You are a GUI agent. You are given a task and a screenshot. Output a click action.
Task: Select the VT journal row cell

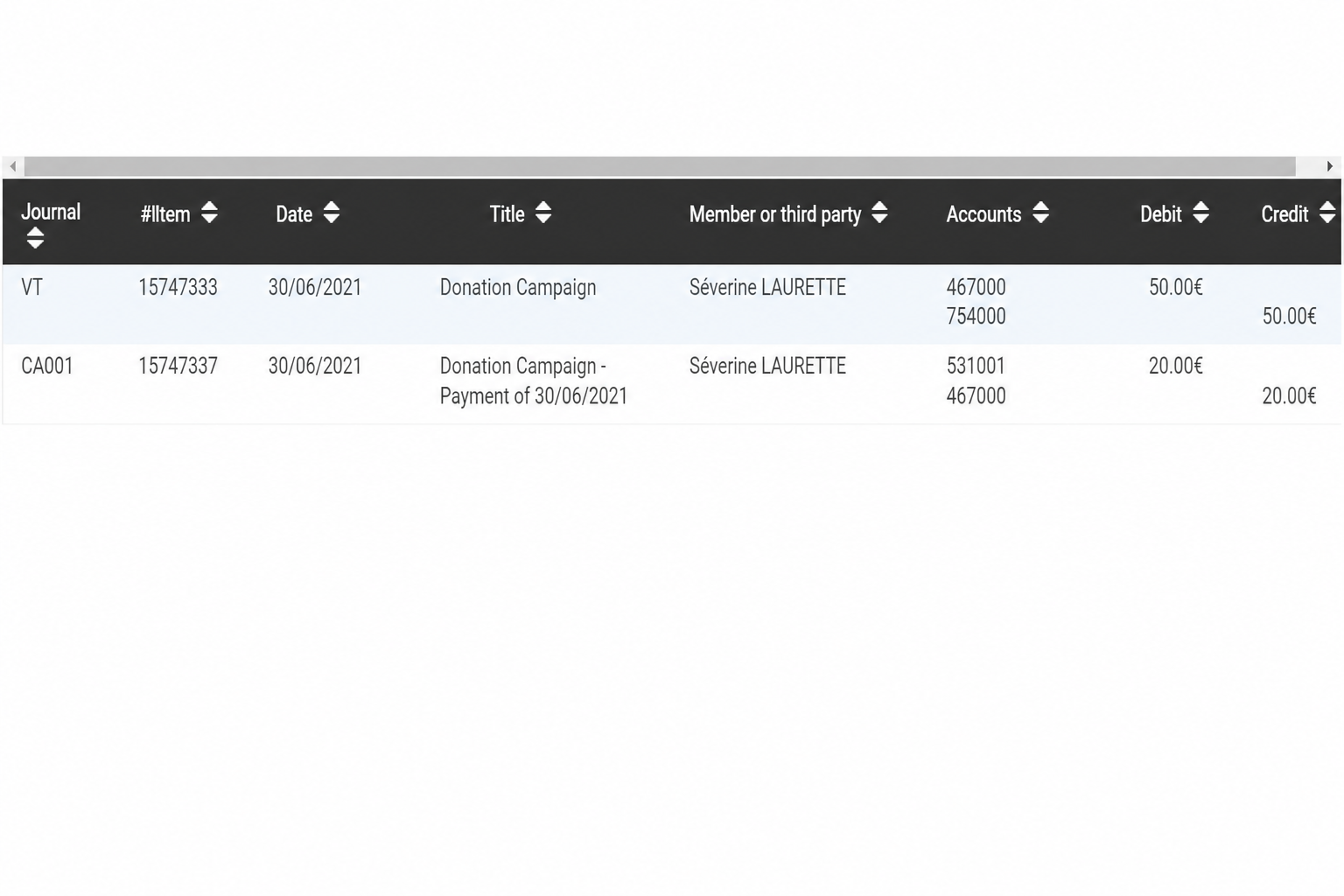pyautogui.click(x=31, y=287)
